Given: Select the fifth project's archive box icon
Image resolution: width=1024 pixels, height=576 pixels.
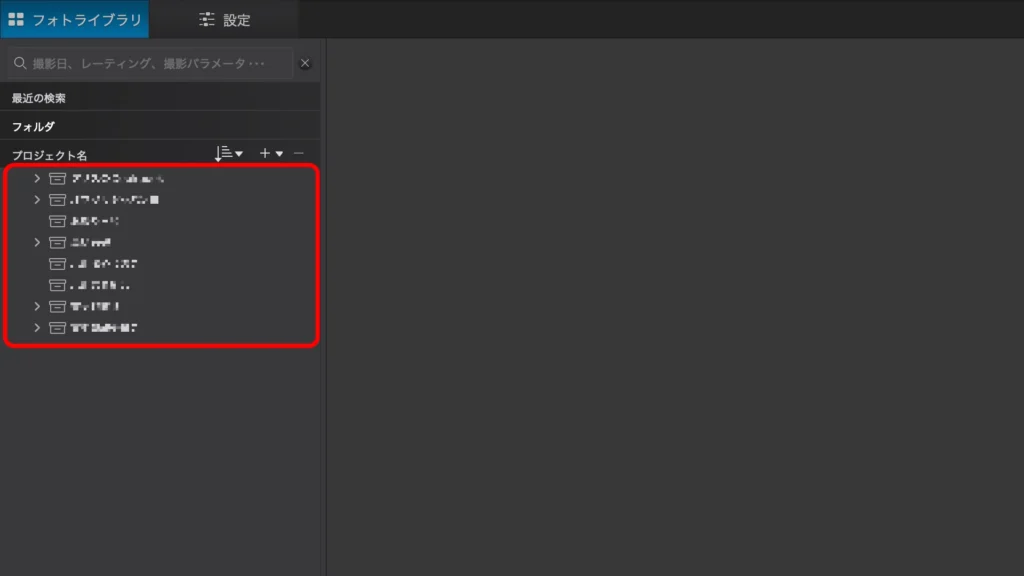Looking at the screenshot, I should 57,264.
